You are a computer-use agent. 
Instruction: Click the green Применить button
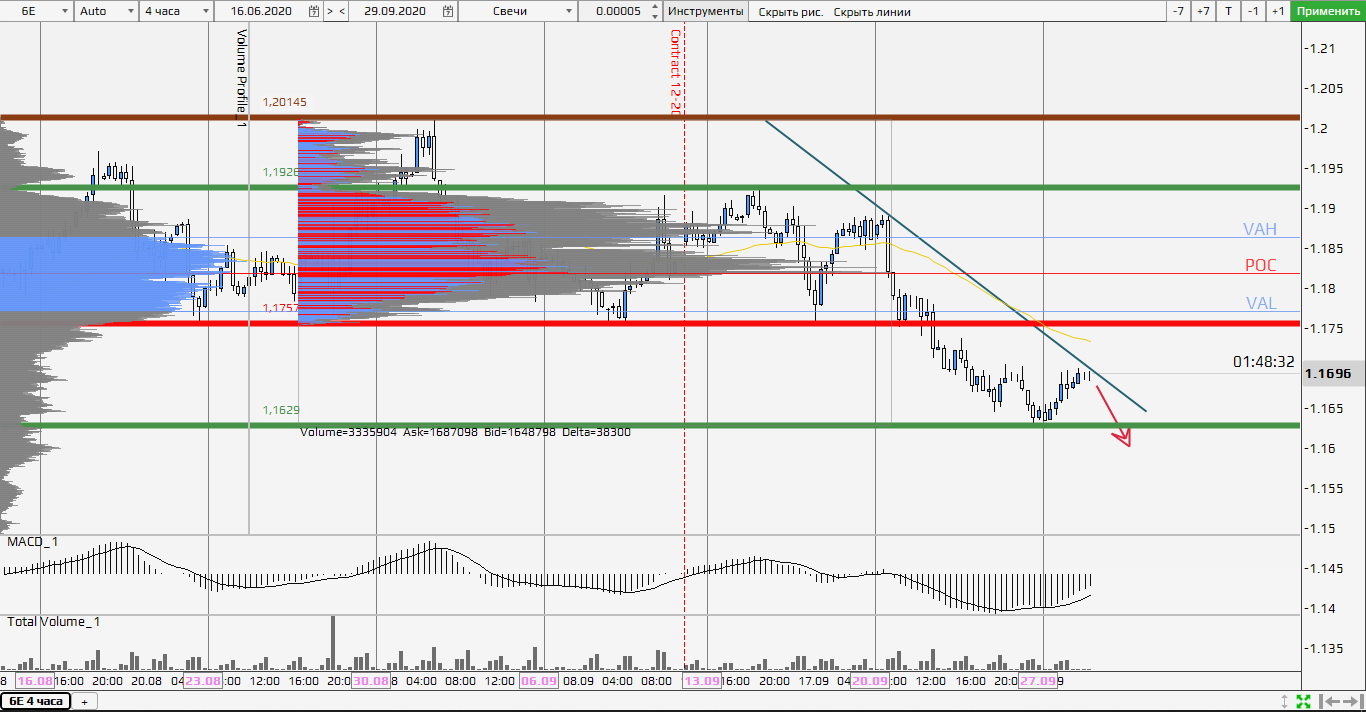coord(1327,11)
